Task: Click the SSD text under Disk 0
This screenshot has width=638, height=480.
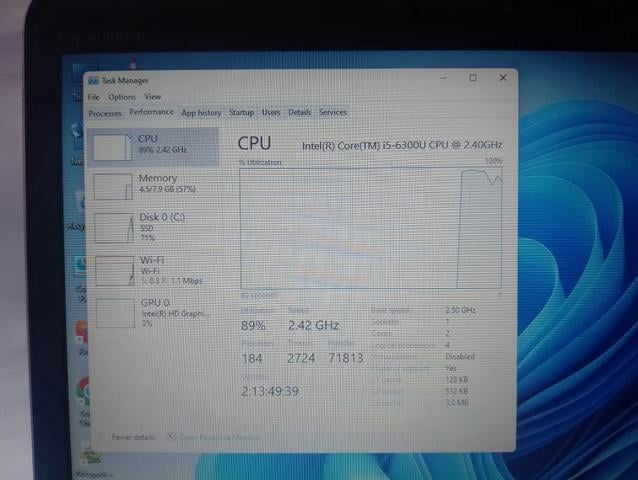Action: (x=146, y=228)
